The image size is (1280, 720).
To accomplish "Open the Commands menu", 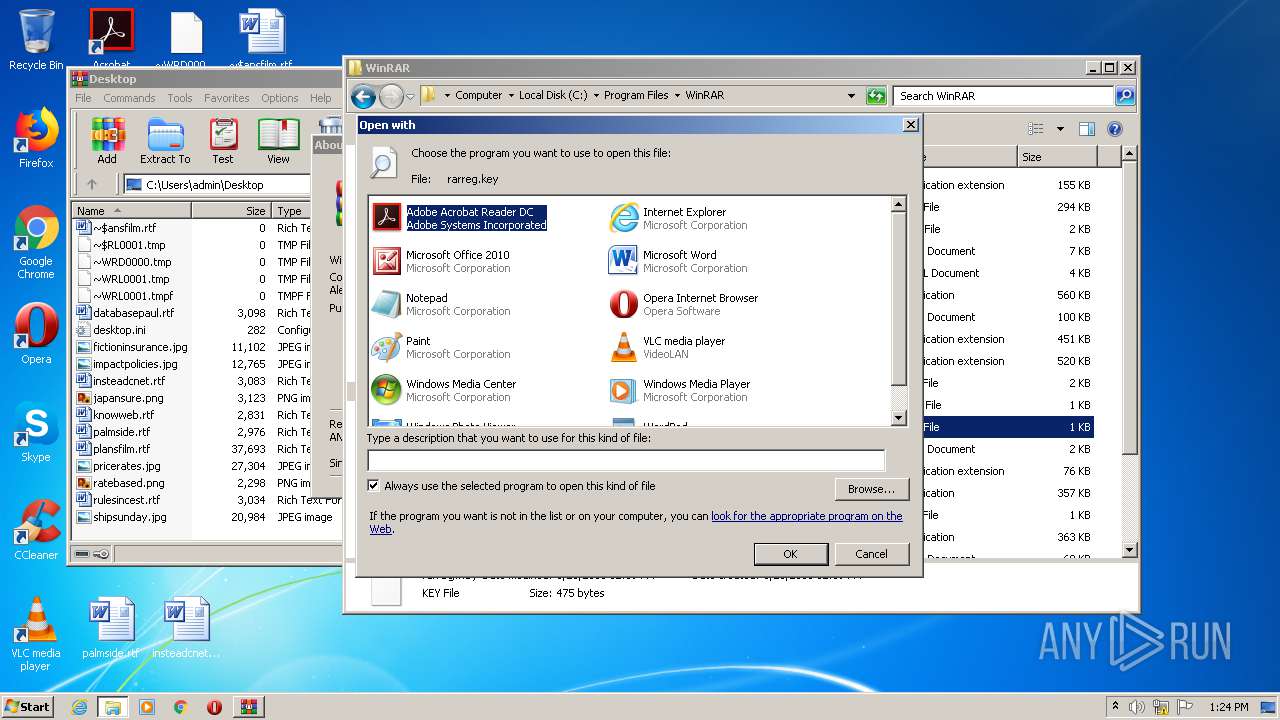I will [129, 98].
